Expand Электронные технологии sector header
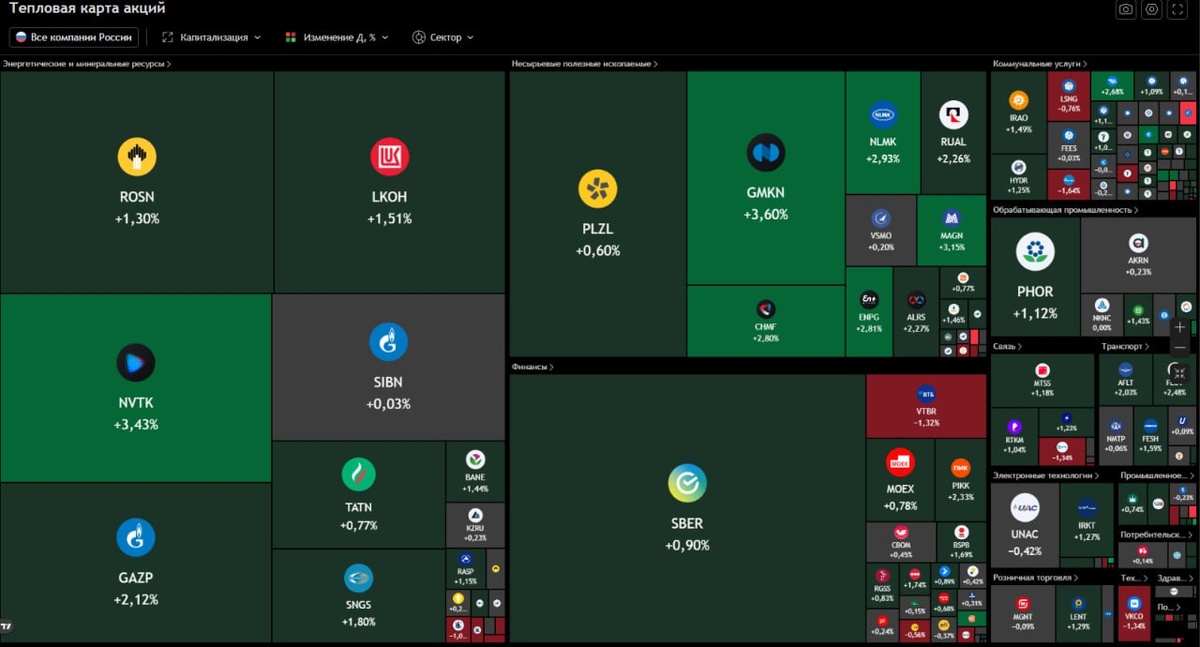1200x647 pixels. click(1045, 476)
